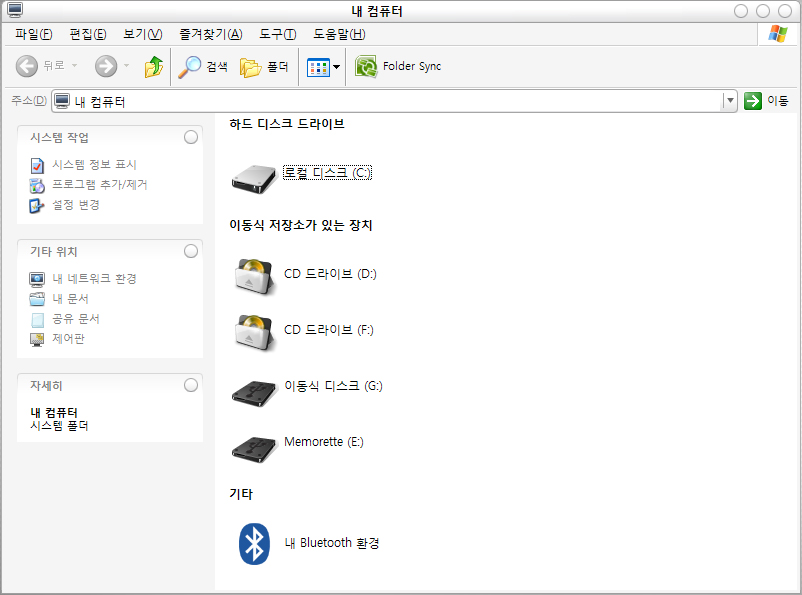
Task: Click the CD 드라이브 (D:) label
Action: [330, 274]
